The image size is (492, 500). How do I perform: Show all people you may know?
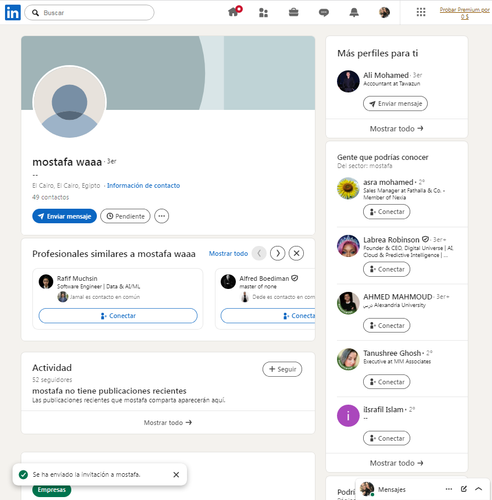pos(397,463)
